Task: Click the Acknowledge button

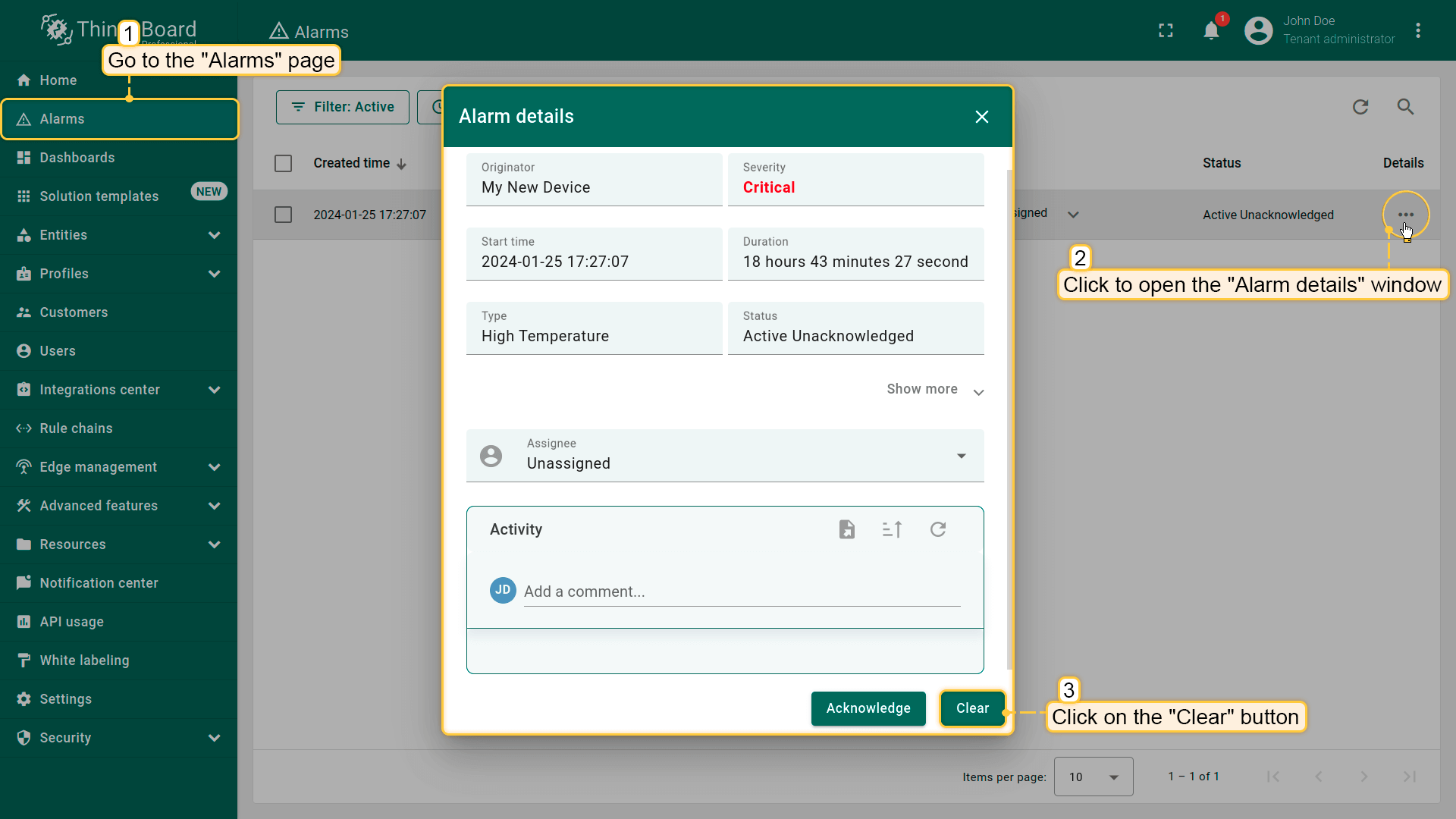Action: tap(868, 708)
